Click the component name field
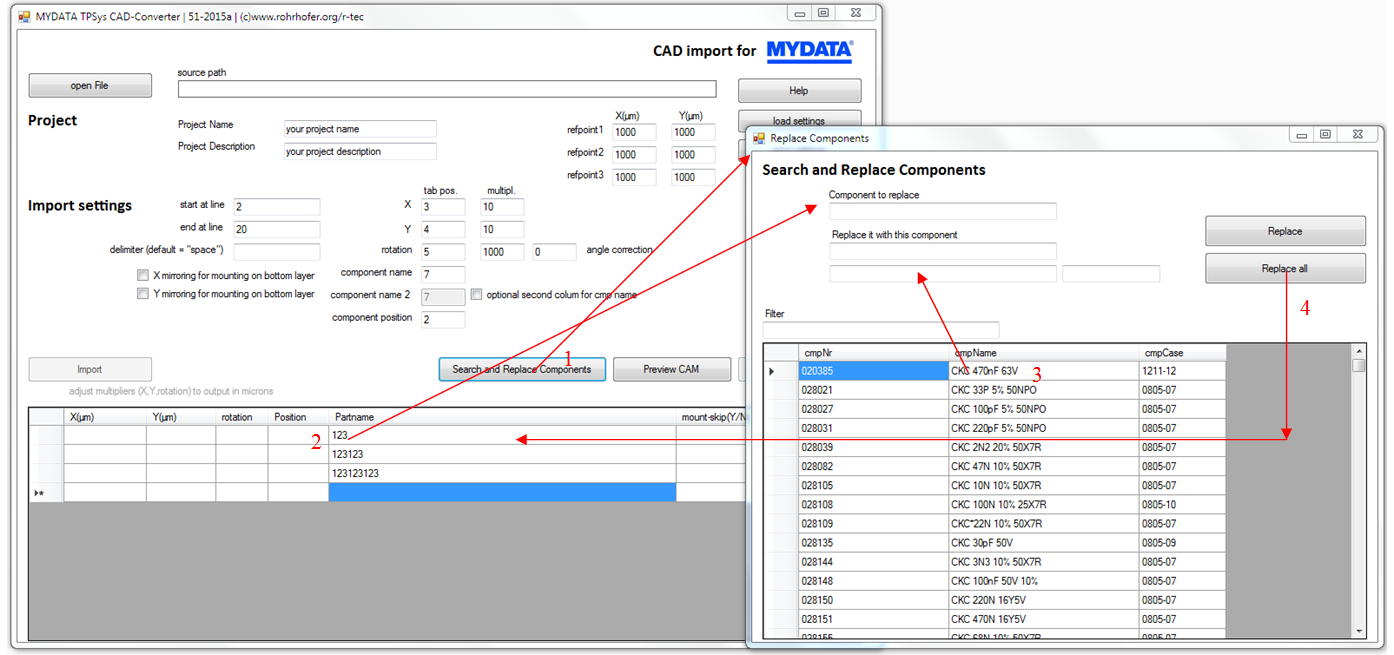This screenshot has width=1394, height=655. 443,274
